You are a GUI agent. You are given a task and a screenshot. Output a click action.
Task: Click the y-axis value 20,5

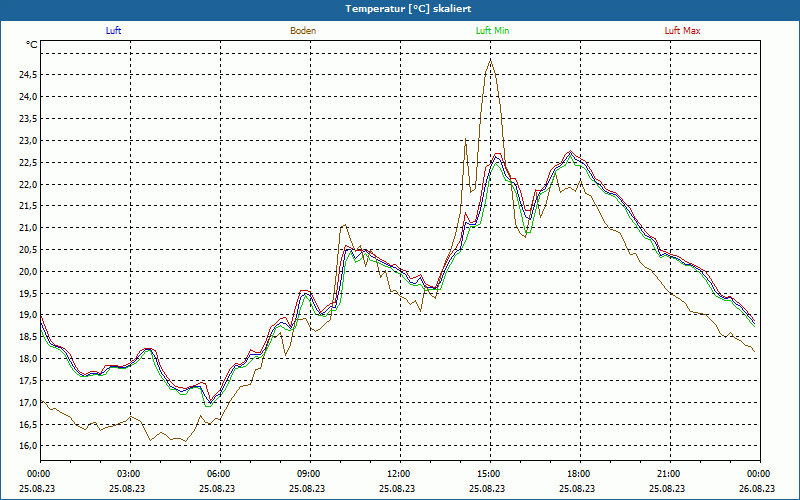28,250
